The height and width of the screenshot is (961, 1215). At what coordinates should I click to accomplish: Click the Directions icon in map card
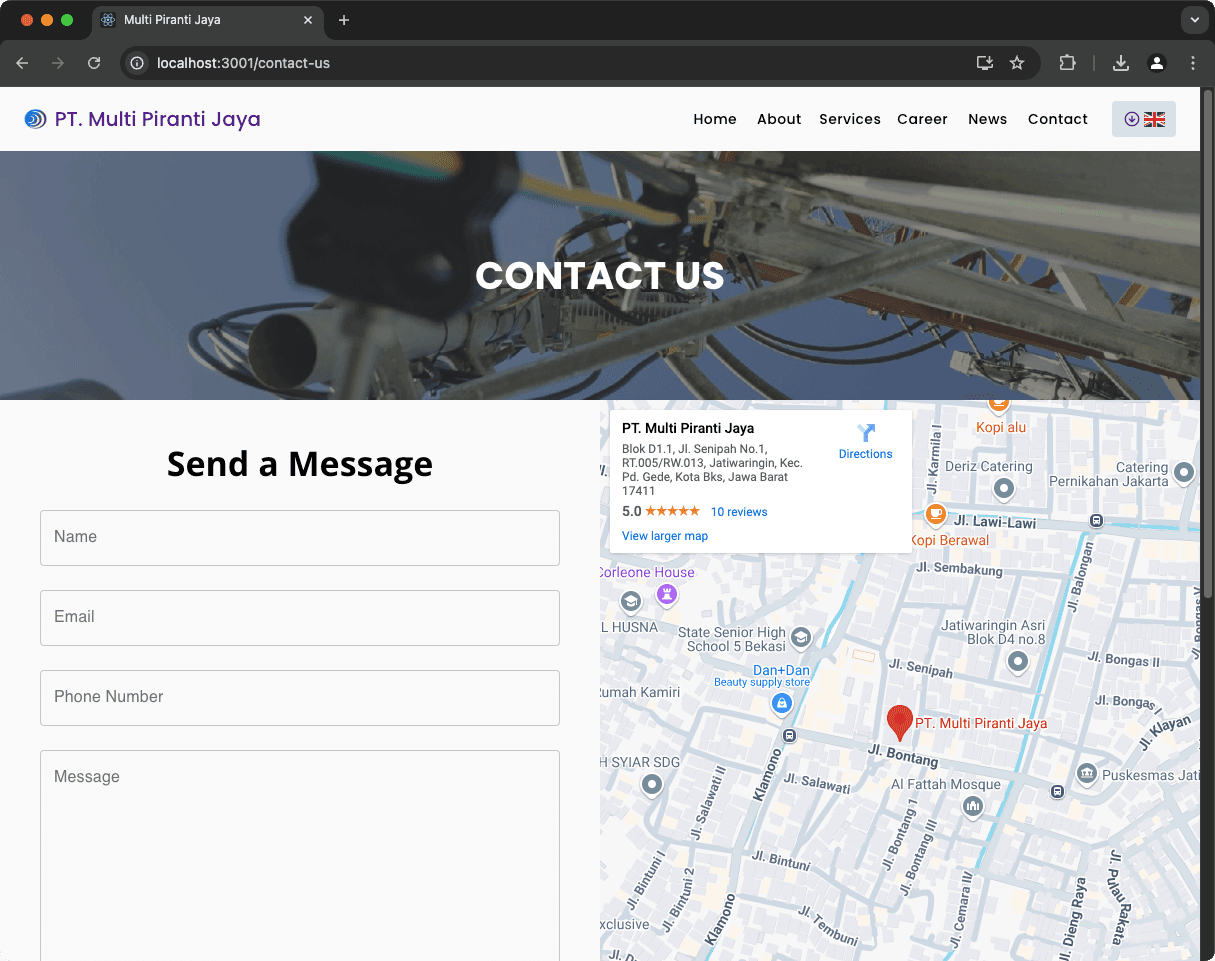[866, 433]
